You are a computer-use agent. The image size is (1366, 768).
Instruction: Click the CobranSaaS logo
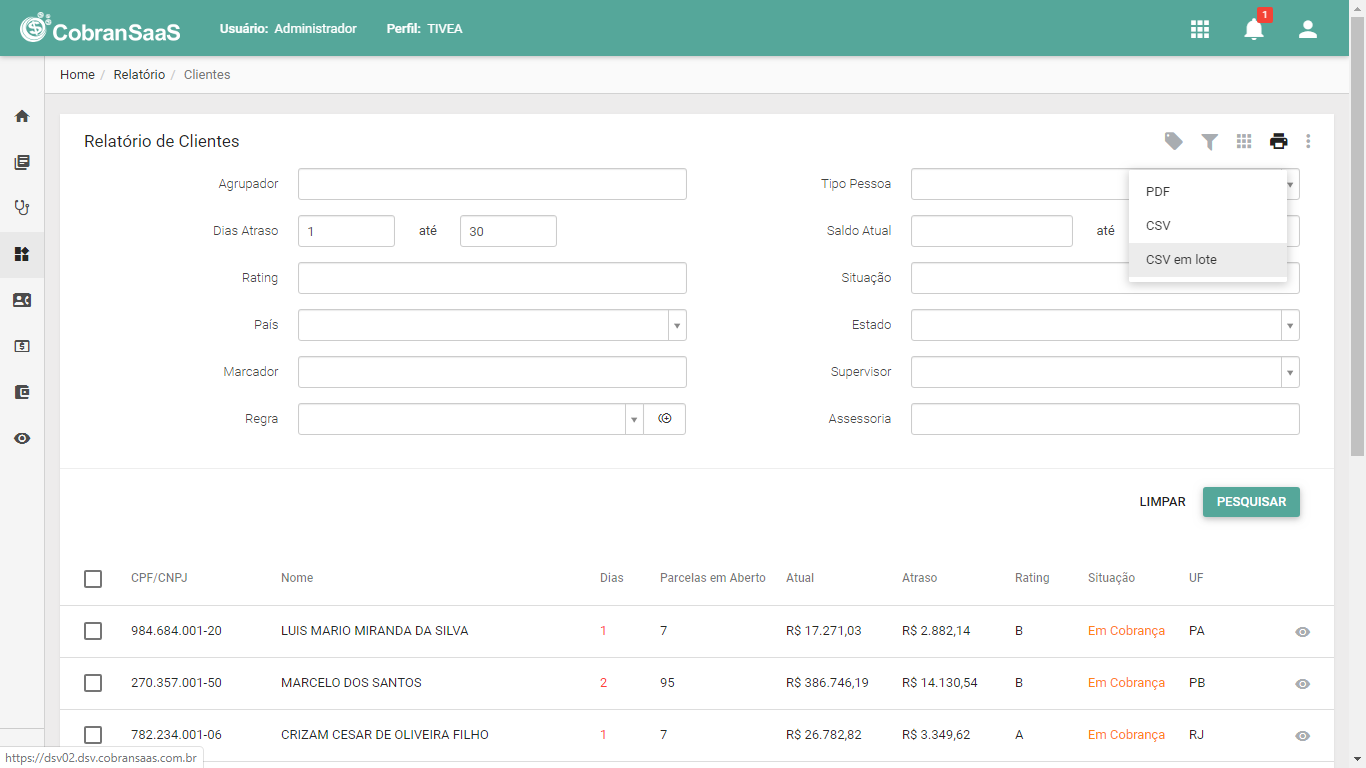(x=100, y=28)
